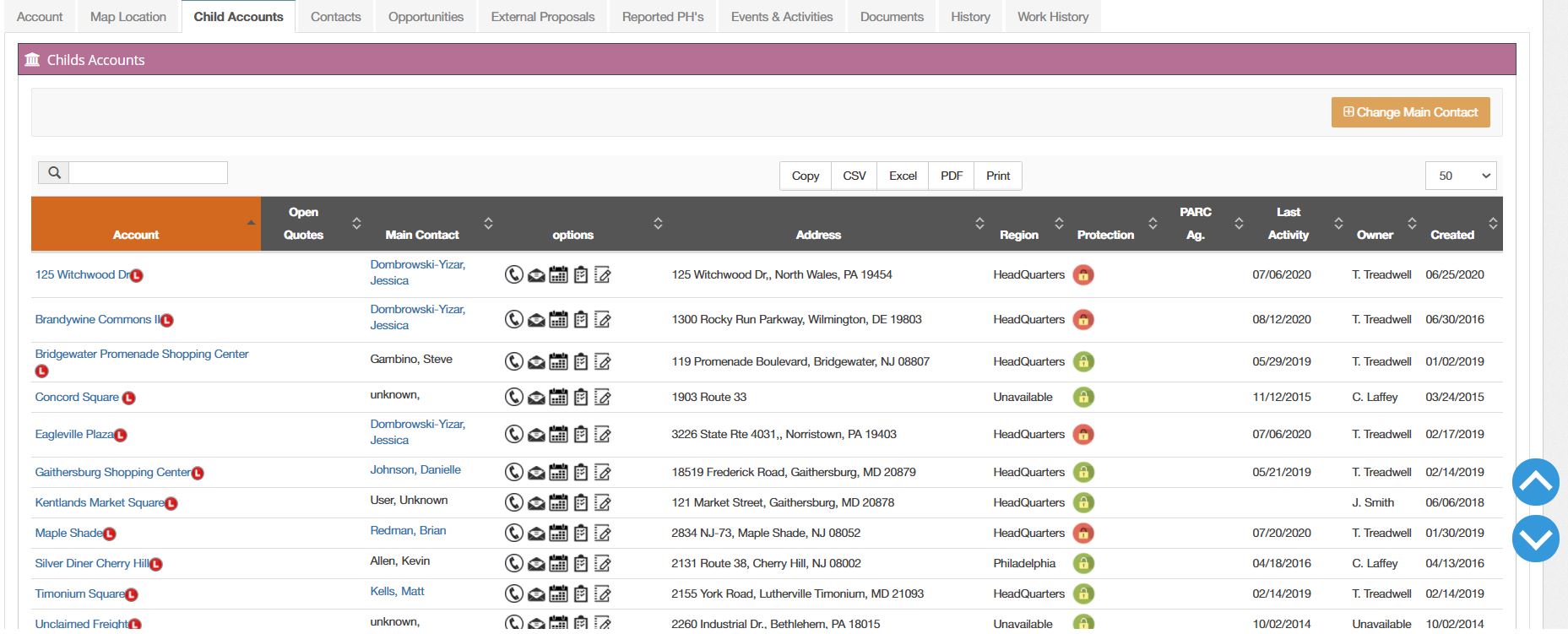Click note edit icon for Eagleville Plaza row
The height and width of the screenshot is (634, 1568).
click(x=602, y=434)
